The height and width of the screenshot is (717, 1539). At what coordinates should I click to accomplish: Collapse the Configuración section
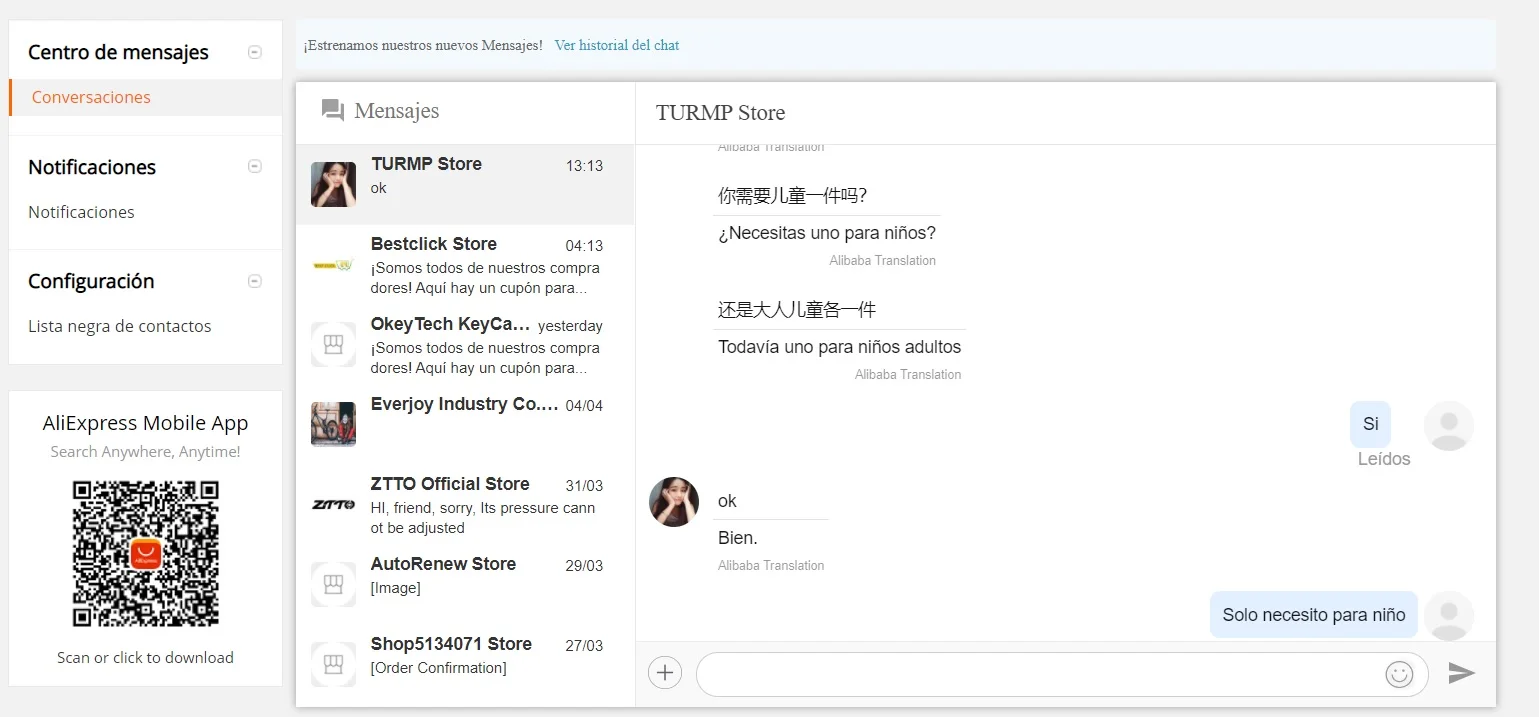tap(255, 281)
